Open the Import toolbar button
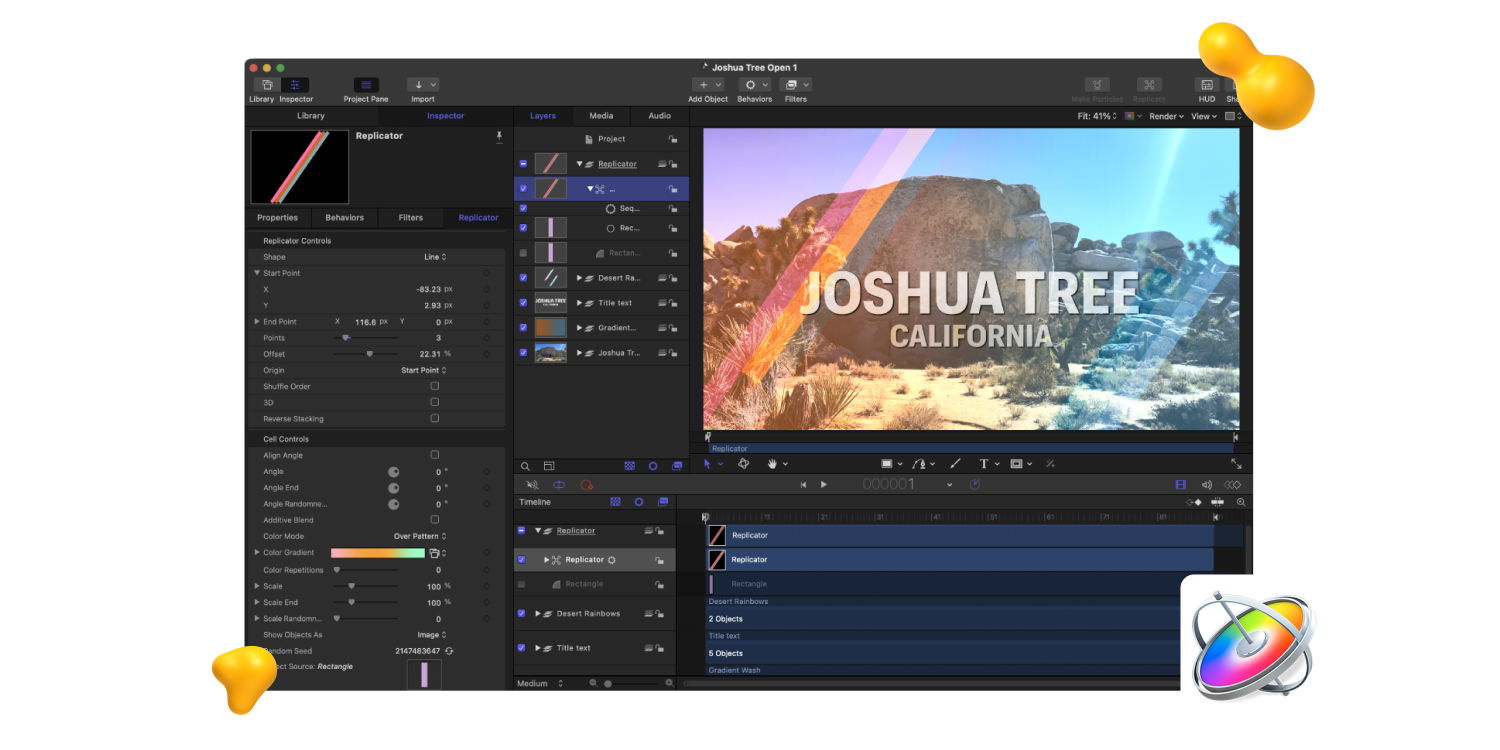 423,85
